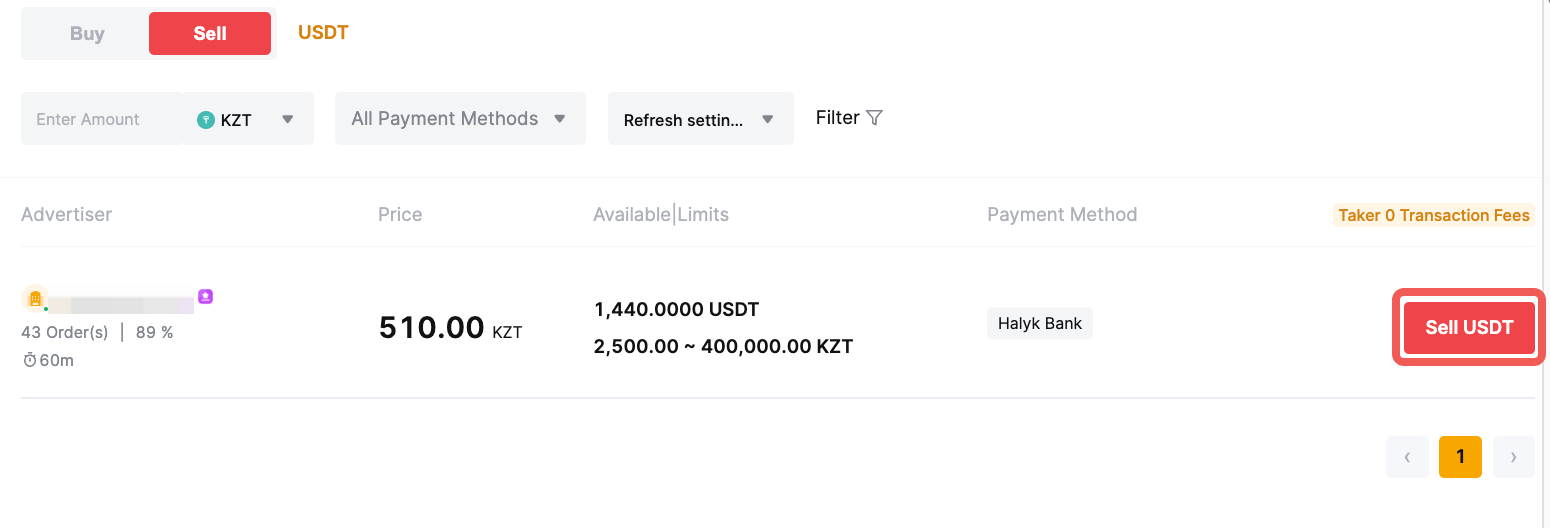The width and height of the screenshot is (1550, 528).
Task: Click the Filter funnel icon
Action: pyautogui.click(x=874, y=118)
